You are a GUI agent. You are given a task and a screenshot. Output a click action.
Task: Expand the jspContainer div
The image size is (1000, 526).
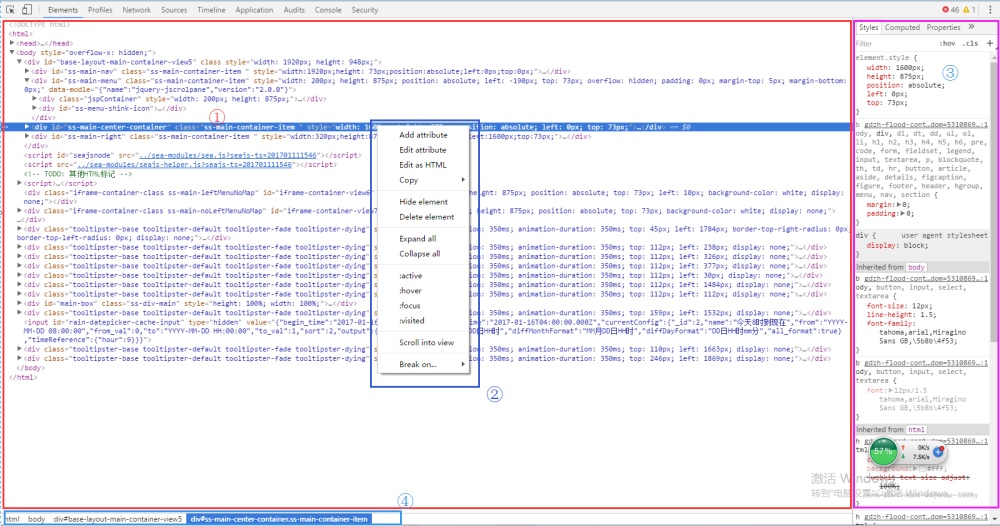click(34, 99)
